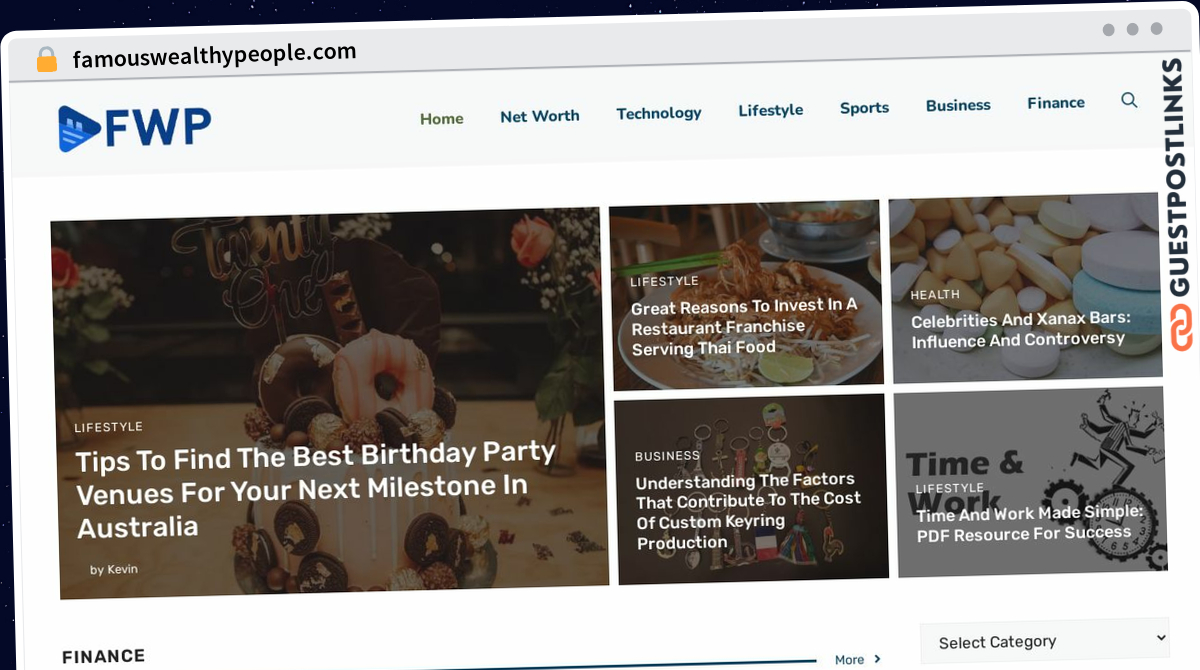Navigate to the Business section
This screenshot has width=1200, height=670.
[x=958, y=105]
